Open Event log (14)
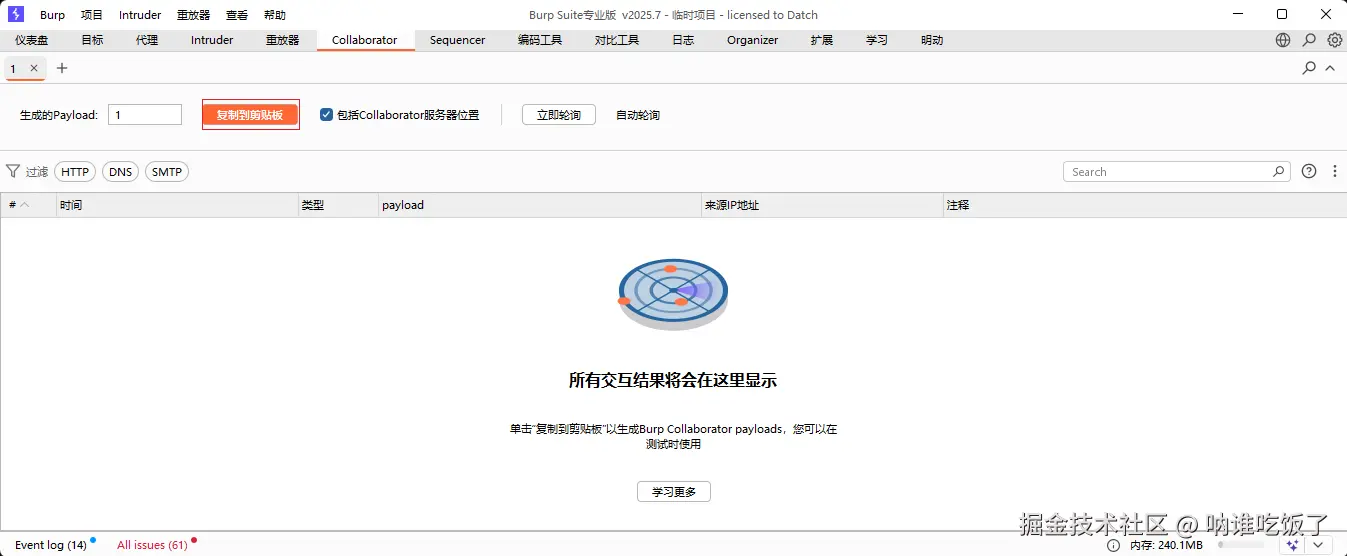The height and width of the screenshot is (556, 1347). 51,545
